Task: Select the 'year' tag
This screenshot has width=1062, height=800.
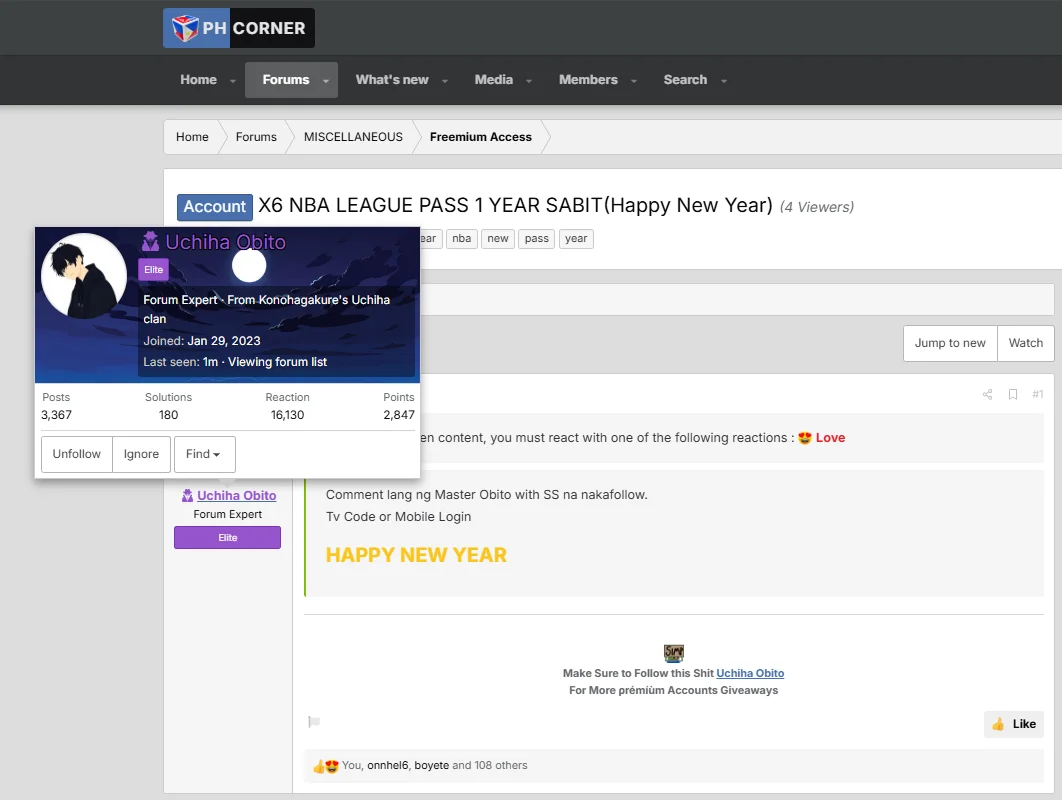Action: [x=576, y=238]
